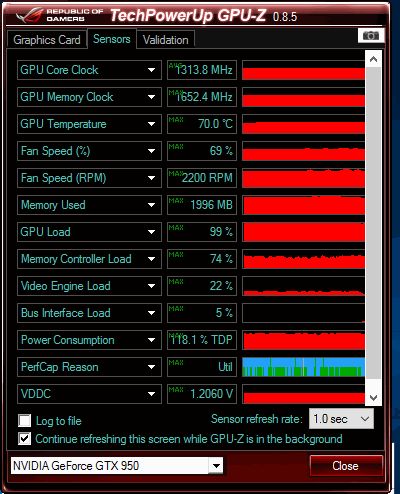Click the 118.1 % TDP reading
400x494 pixels.
[202, 340]
